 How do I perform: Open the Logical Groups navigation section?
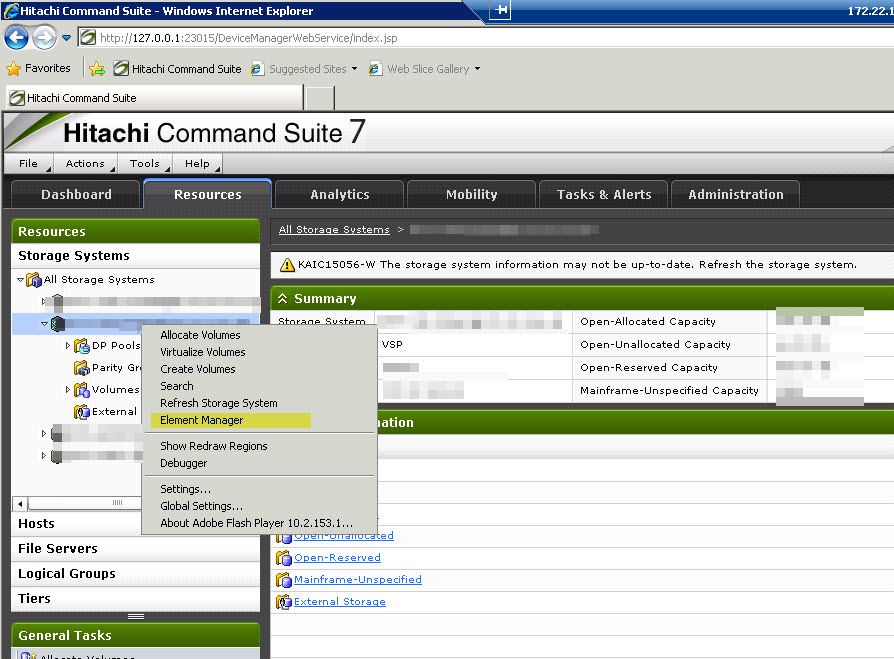click(x=135, y=573)
